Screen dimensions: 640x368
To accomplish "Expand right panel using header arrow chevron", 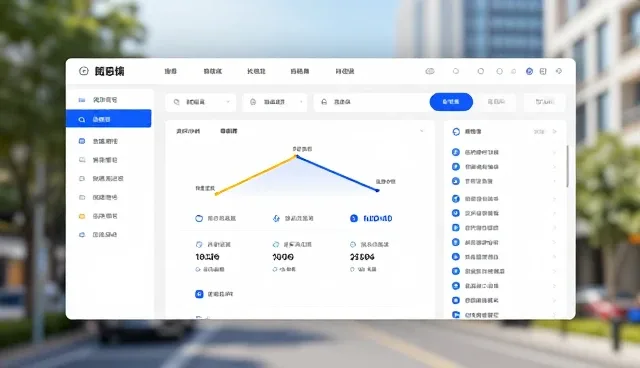I will coord(555,131).
